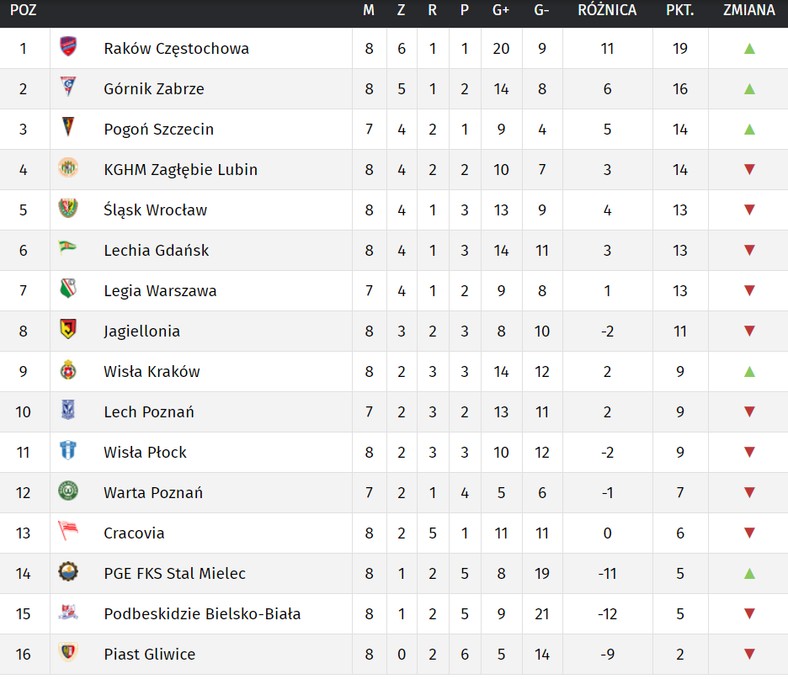
Task: Click the Śląsk Wrocław crest icon
Action: 68,208
